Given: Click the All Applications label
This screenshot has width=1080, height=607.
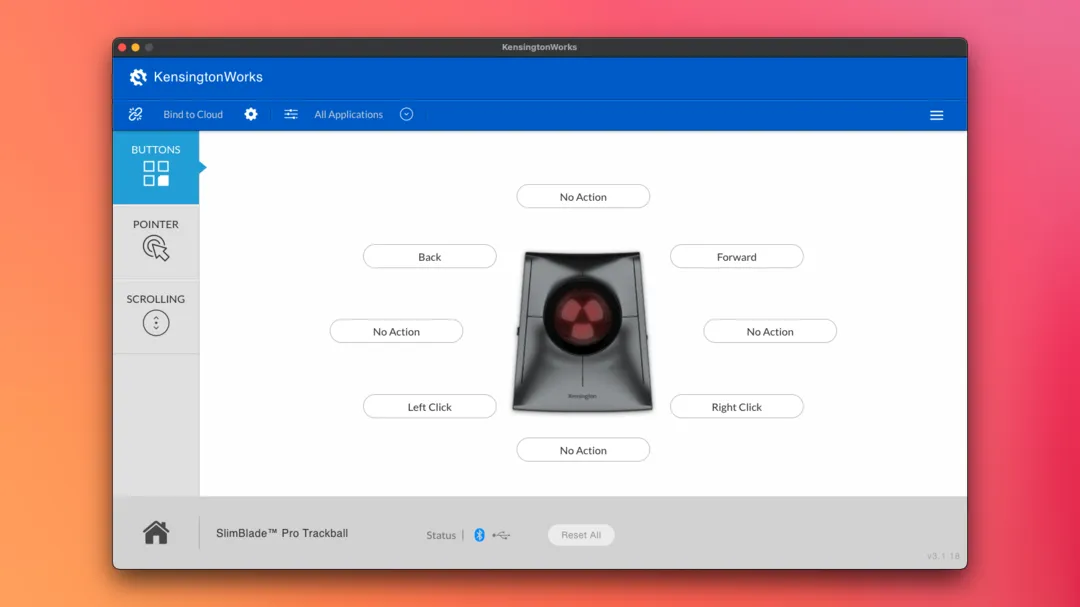Looking at the screenshot, I should [x=349, y=114].
